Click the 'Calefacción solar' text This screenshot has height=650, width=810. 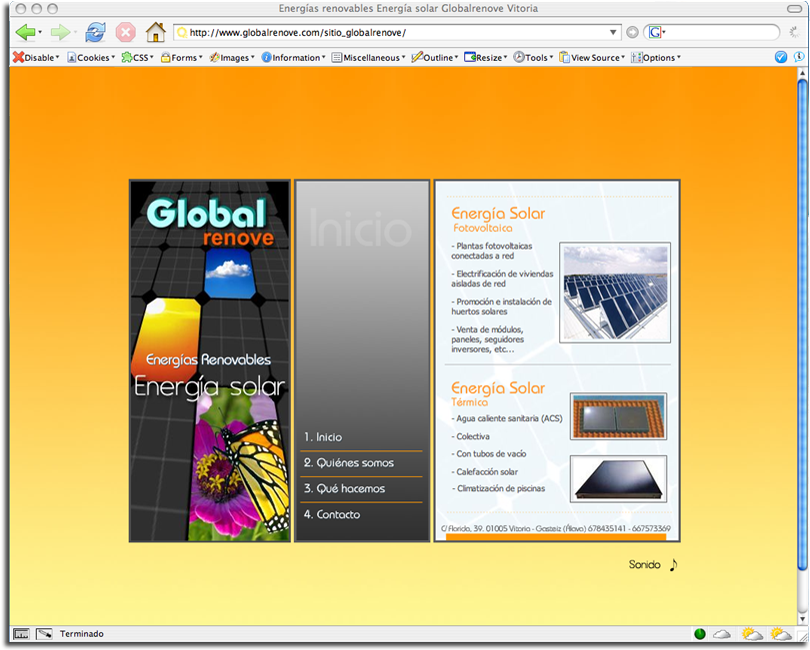[485, 472]
